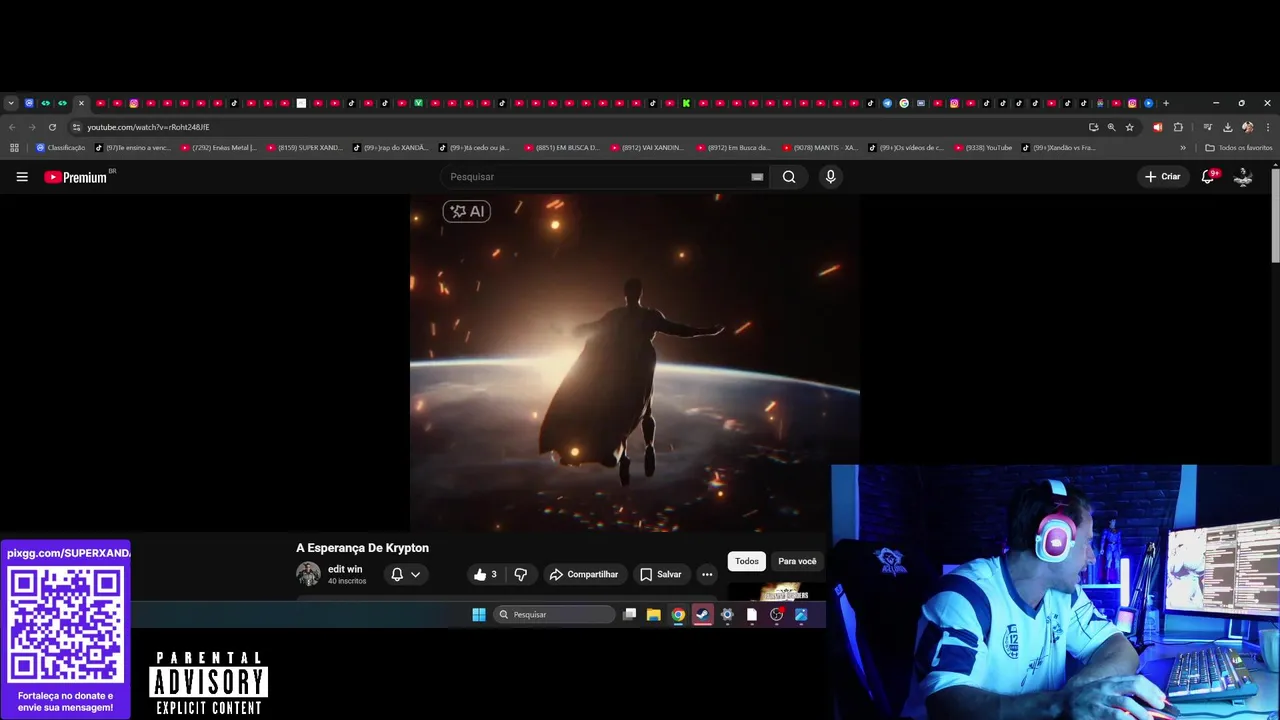Open the Chrome extensions puzzle icon
The width and height of the screenshot is (1280, 720).
tap(1178, 127)
